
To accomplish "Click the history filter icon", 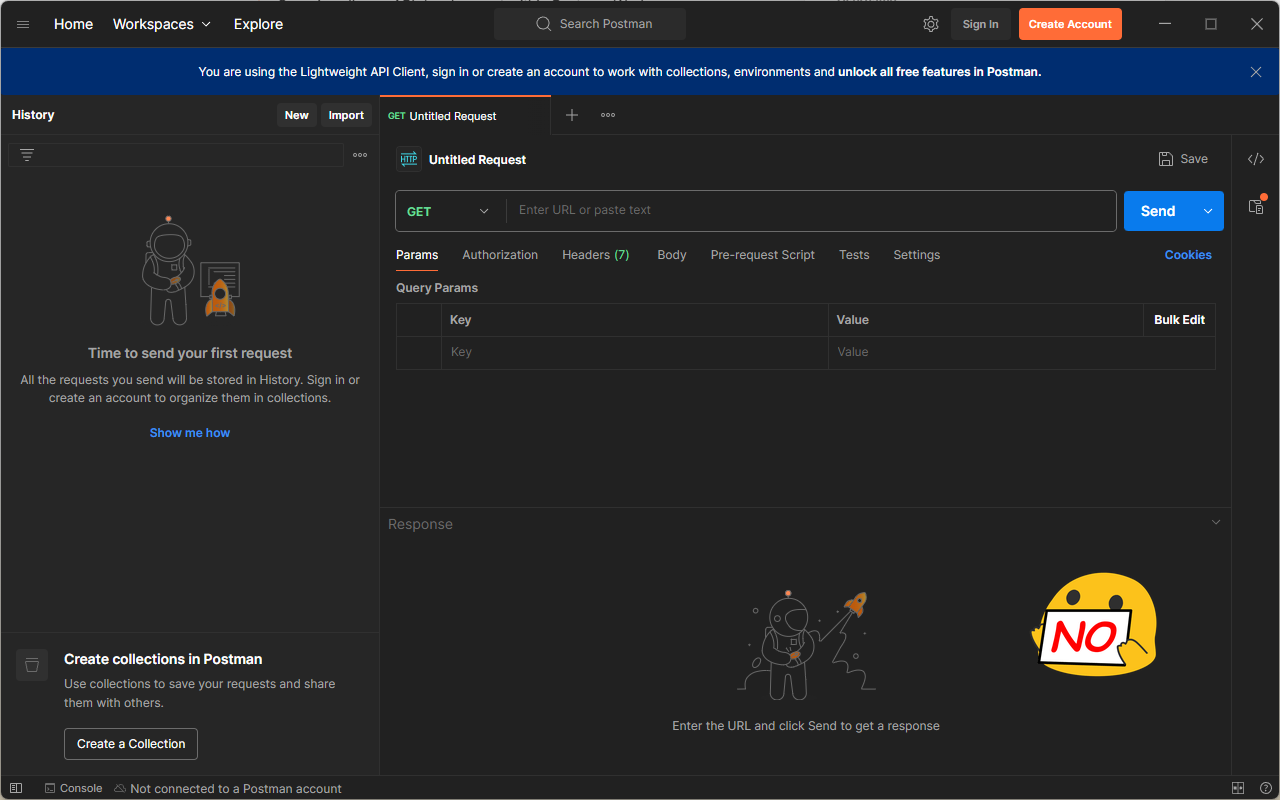I will (27, 155).
